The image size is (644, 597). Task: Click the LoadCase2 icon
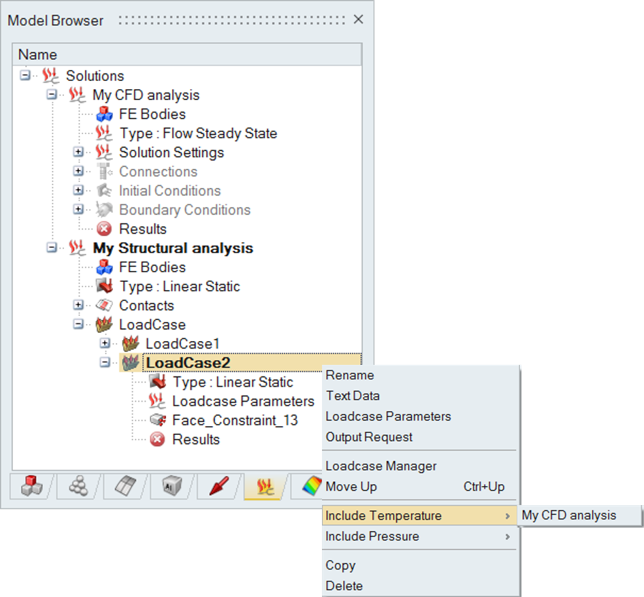click(131, 363)
